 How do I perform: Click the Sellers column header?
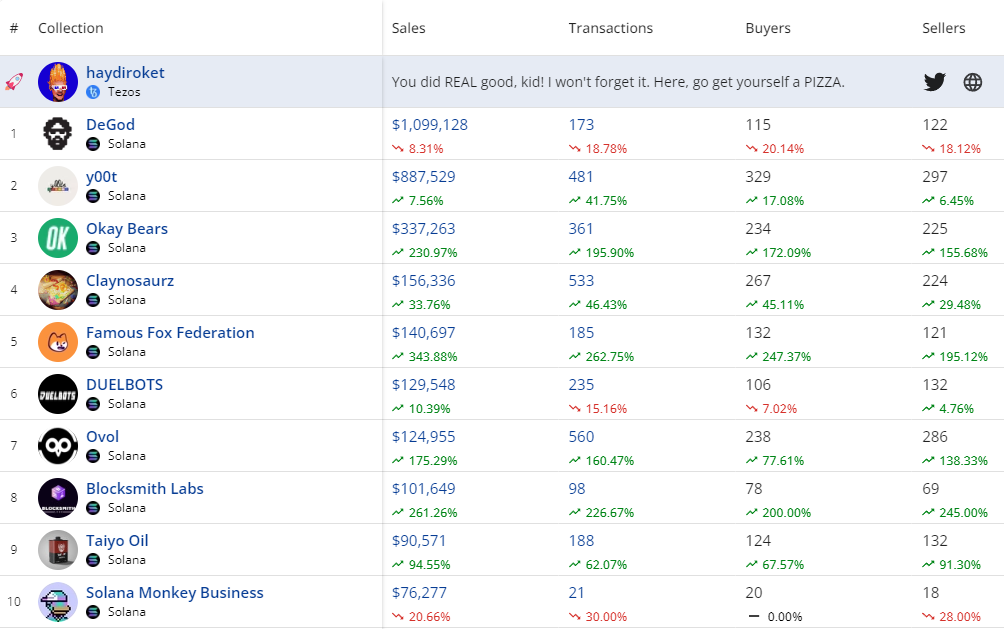coord(943,28)
